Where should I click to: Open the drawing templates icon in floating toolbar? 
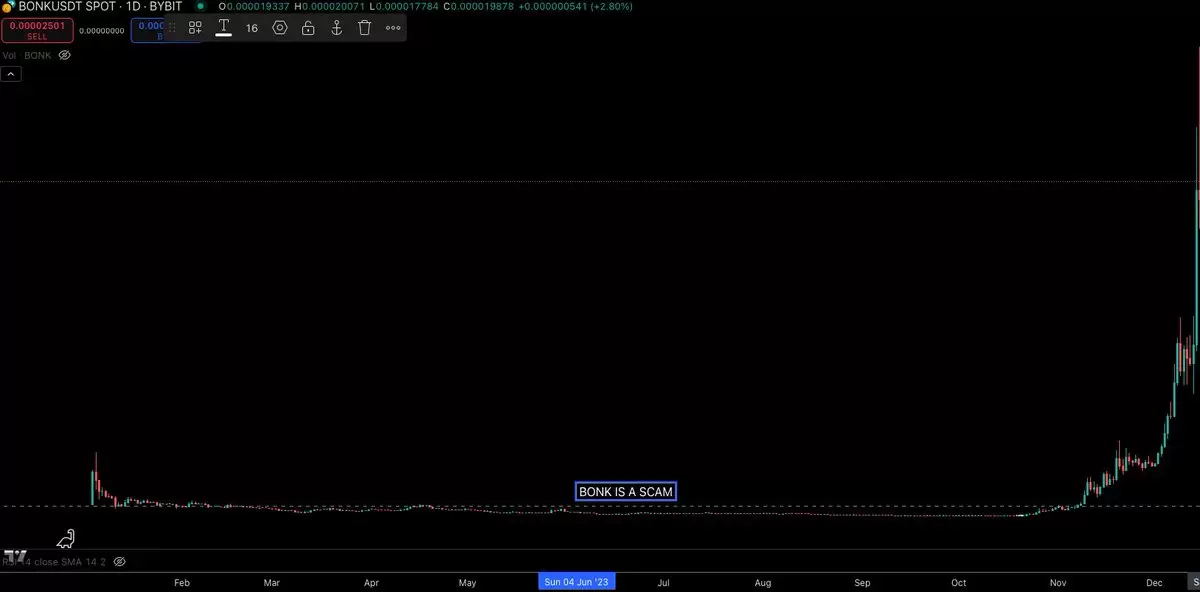[x=195, y=28]
